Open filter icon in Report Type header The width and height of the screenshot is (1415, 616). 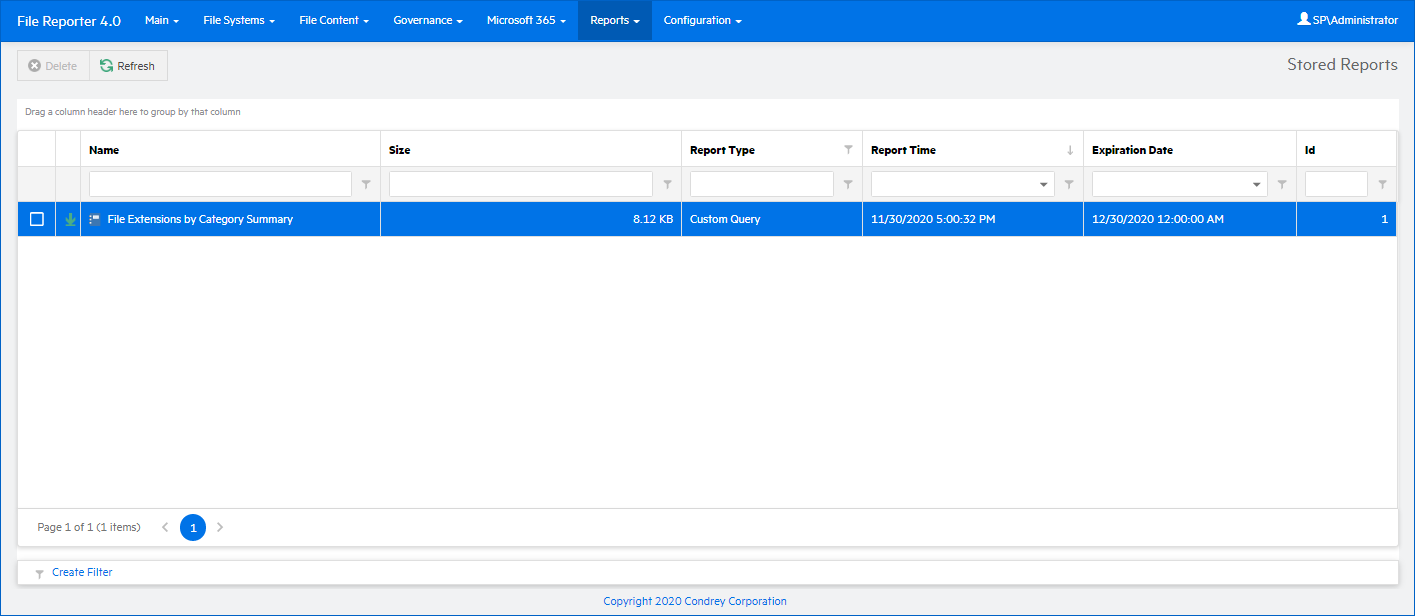848,149
